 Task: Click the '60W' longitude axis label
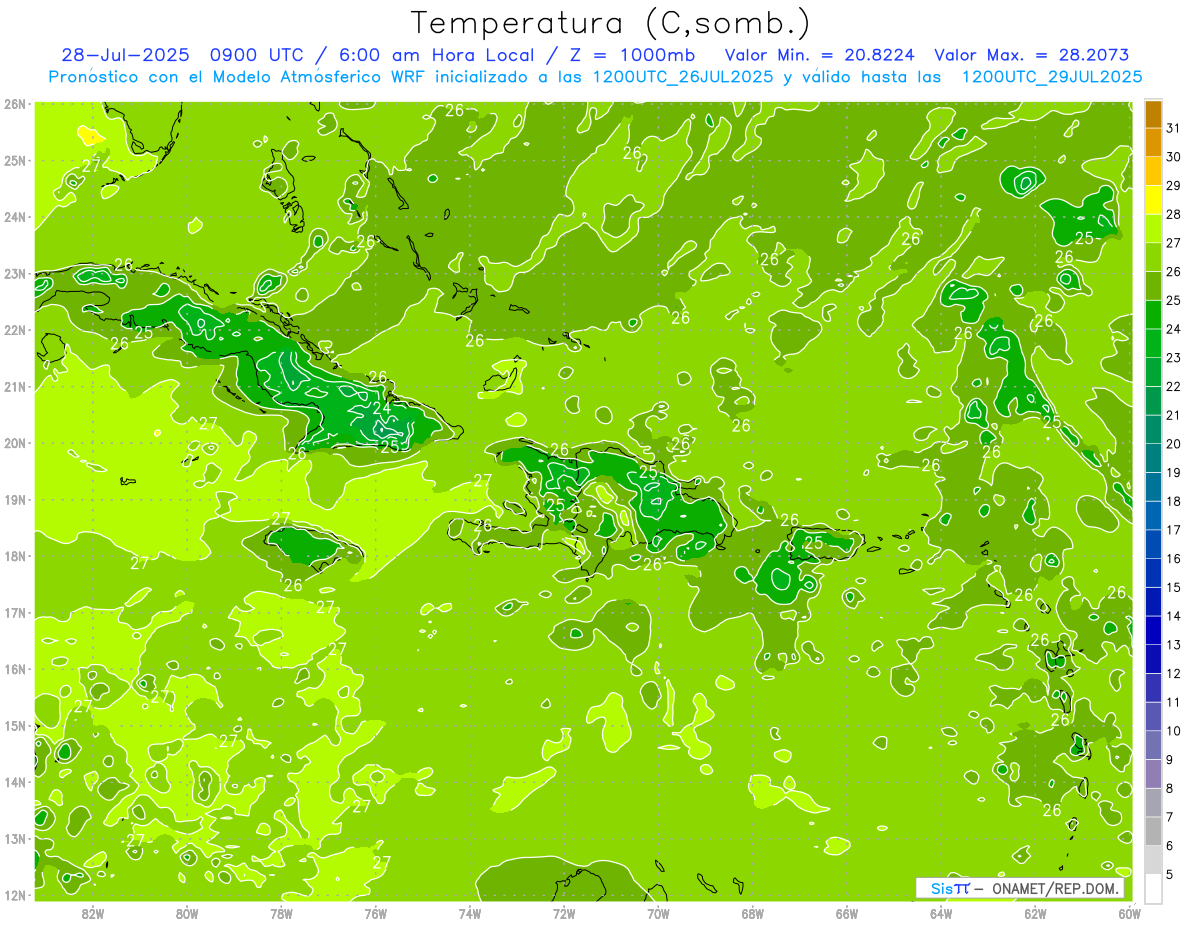point(1129,913)
